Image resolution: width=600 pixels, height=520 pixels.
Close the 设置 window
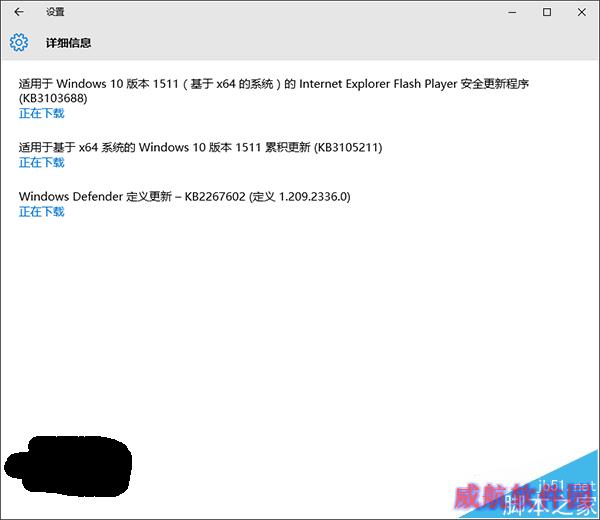click(x=582, y=12)
